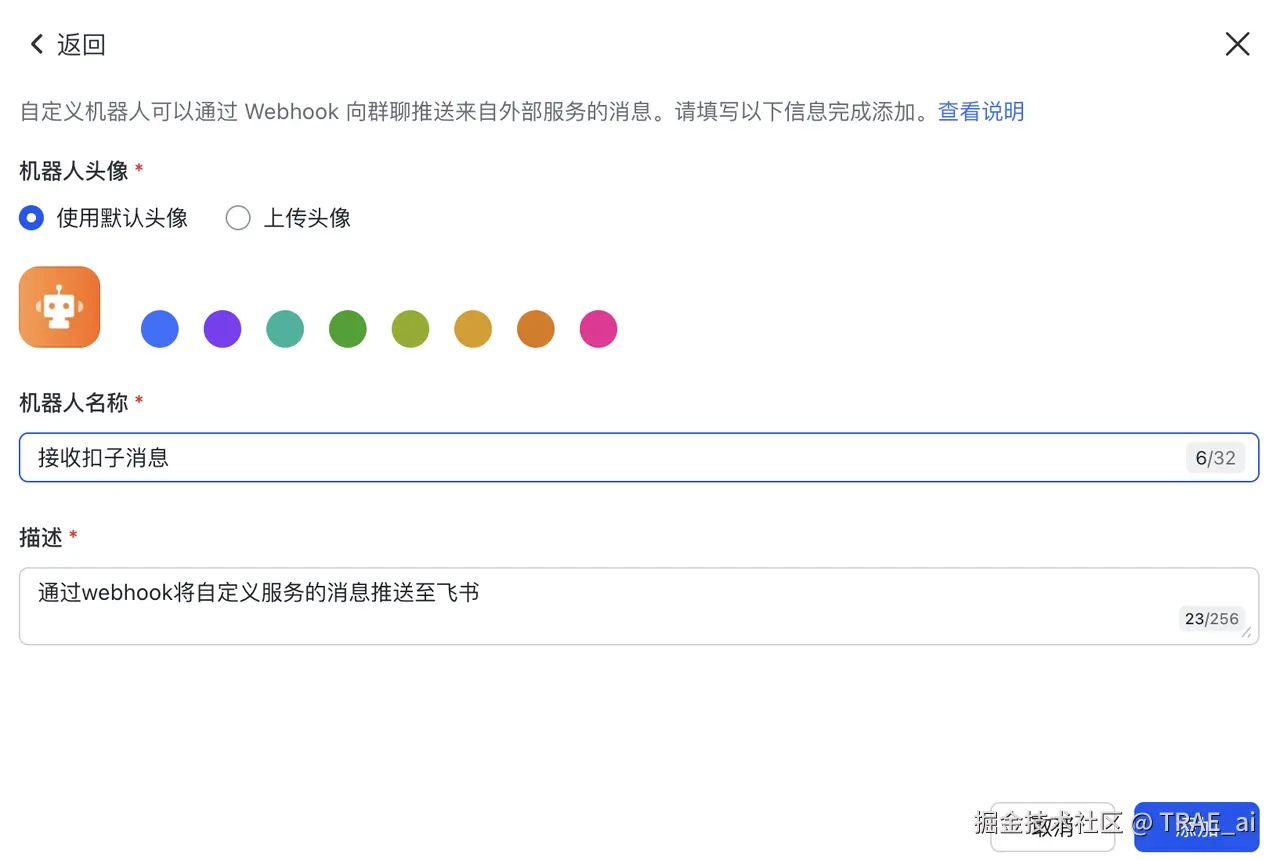Image resolution: width=1280 pixels, height=860 pixels.
Task: Set avatar color to orange circle
Action: (536, 329)
